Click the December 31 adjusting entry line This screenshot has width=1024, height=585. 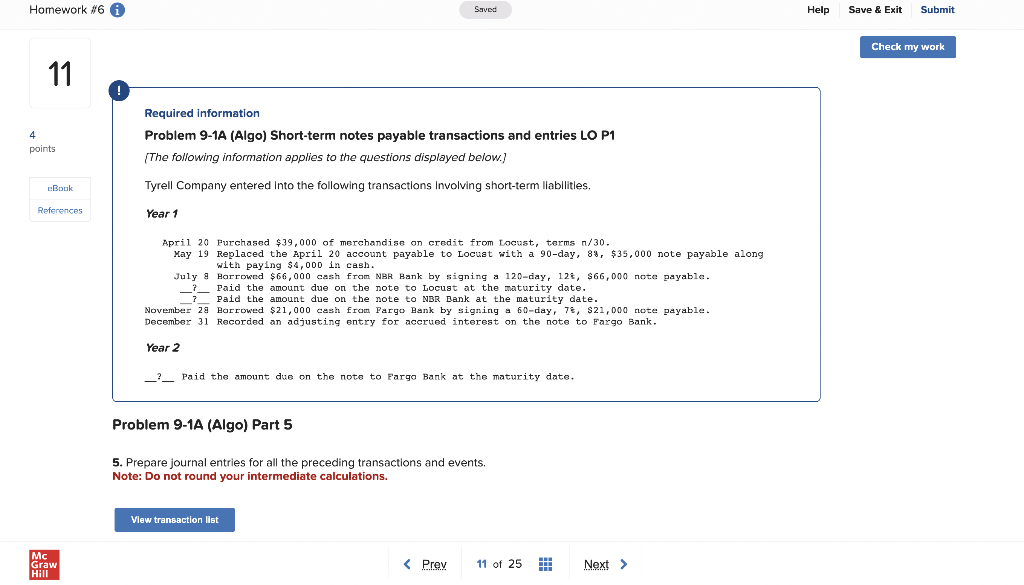[400, 321]
